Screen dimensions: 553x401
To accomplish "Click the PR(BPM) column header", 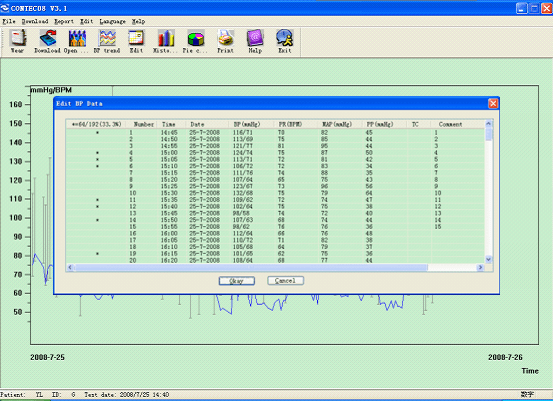I will point(296,124).
